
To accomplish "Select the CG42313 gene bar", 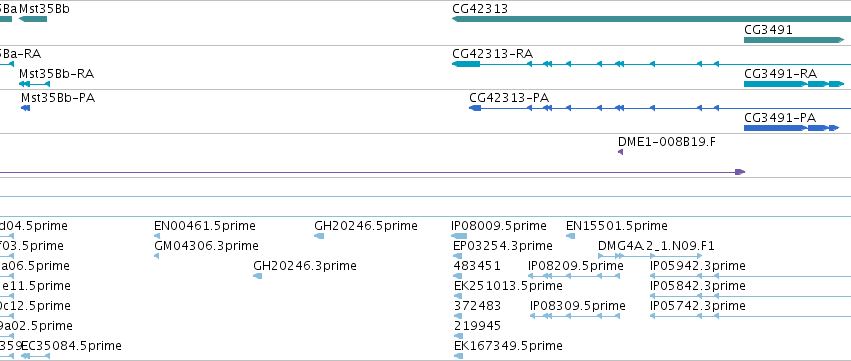I will coord(651,19).
